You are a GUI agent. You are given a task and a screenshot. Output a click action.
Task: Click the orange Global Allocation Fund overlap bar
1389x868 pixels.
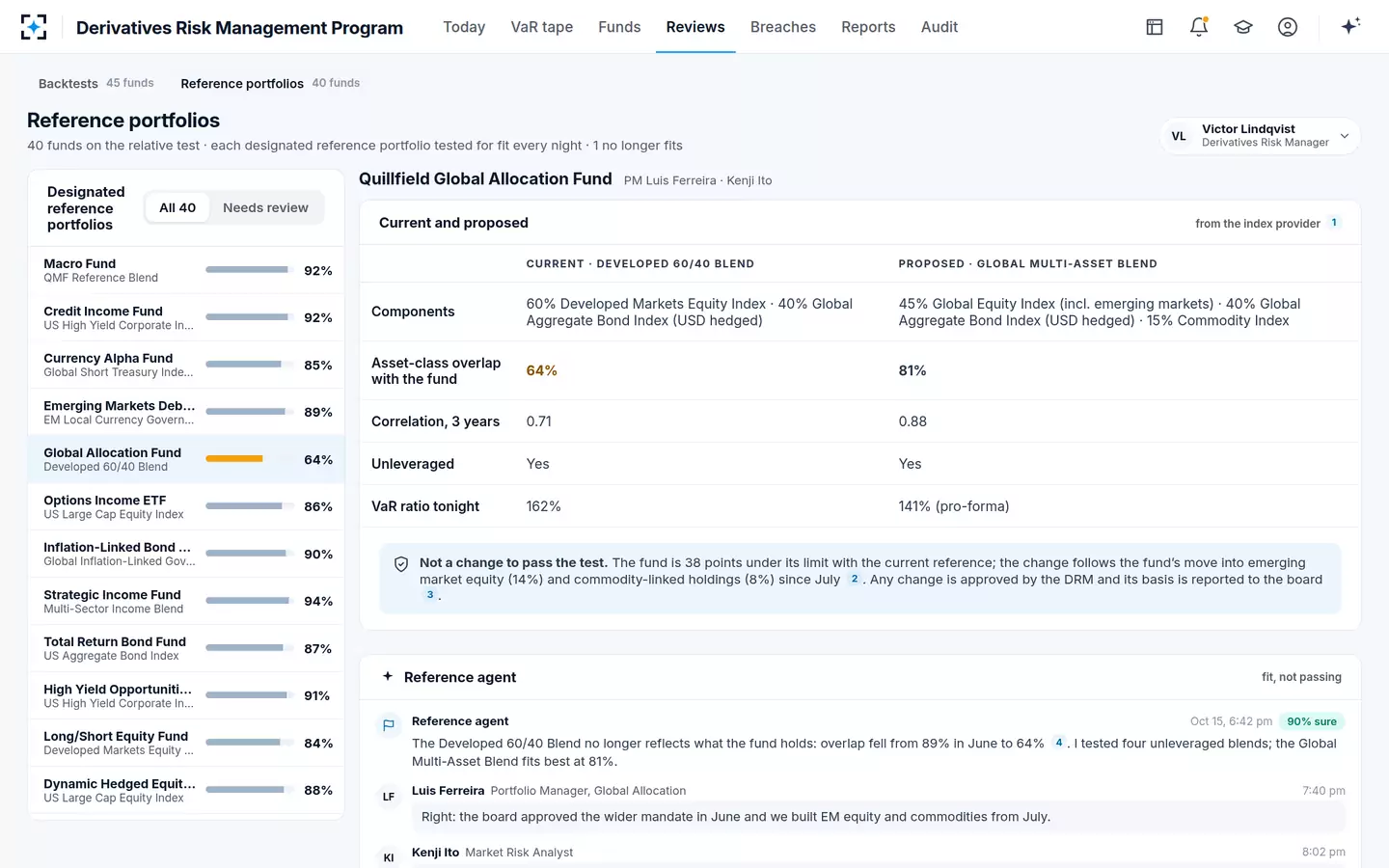234,459
